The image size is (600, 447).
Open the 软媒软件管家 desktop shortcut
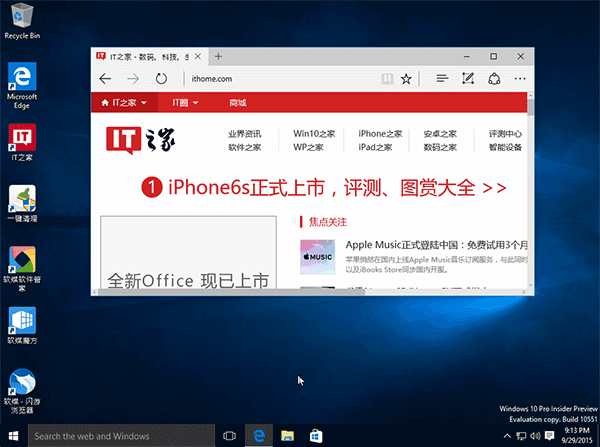click(22, 269)
